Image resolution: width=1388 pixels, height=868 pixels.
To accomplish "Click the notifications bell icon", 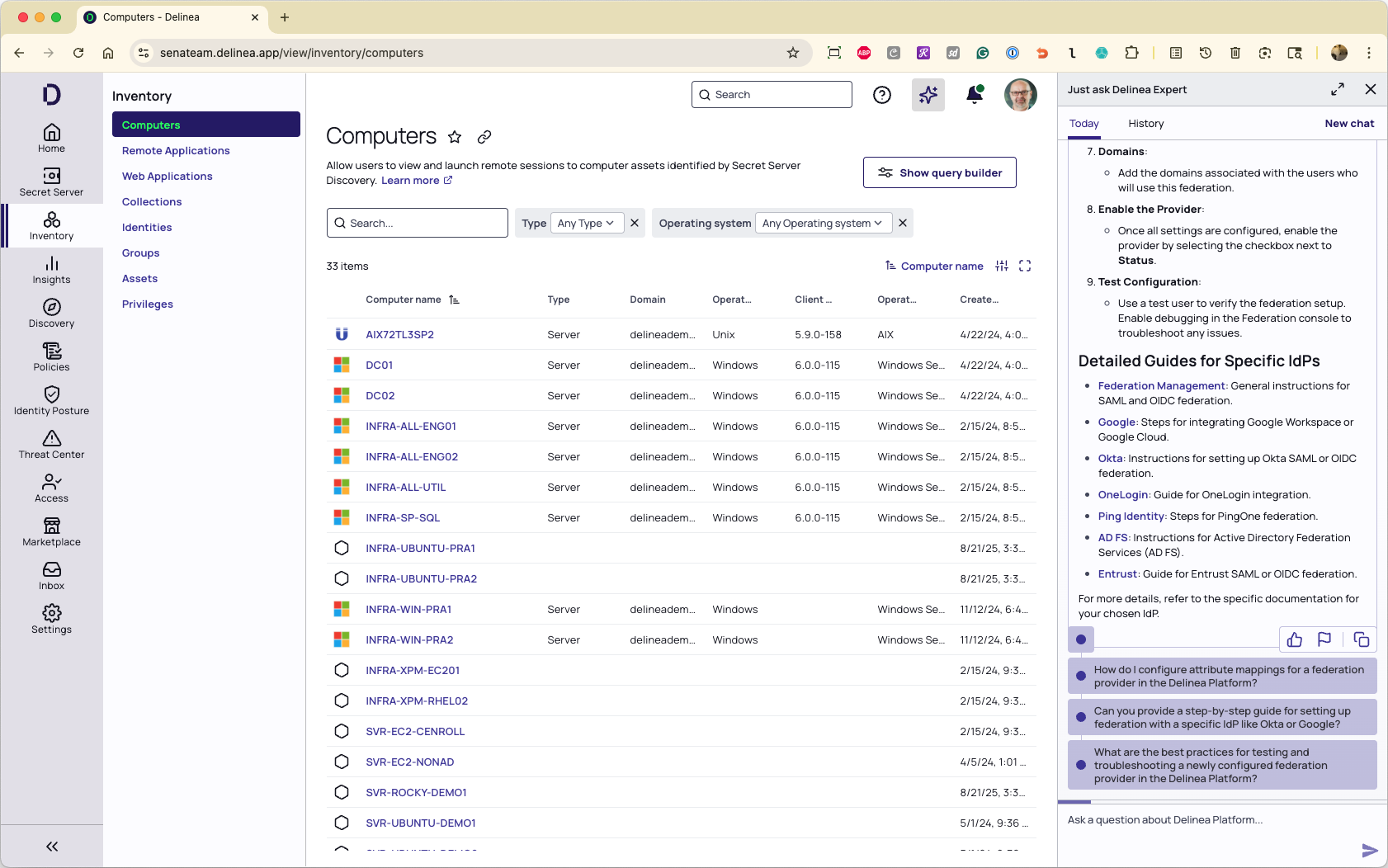I will click(x=974, y=95).
